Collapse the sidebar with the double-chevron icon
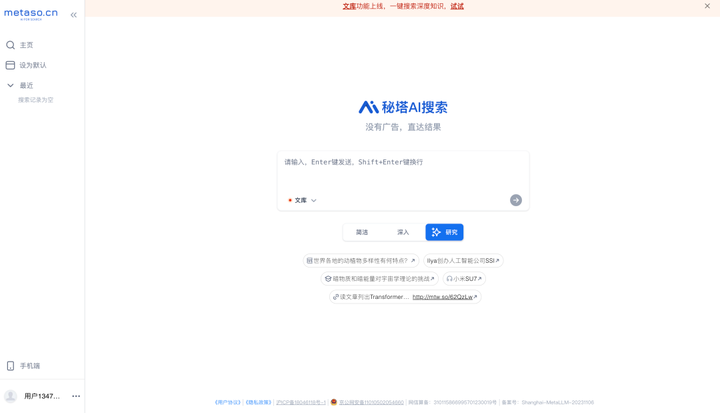720x413 pixels. (x=73, y=15)
